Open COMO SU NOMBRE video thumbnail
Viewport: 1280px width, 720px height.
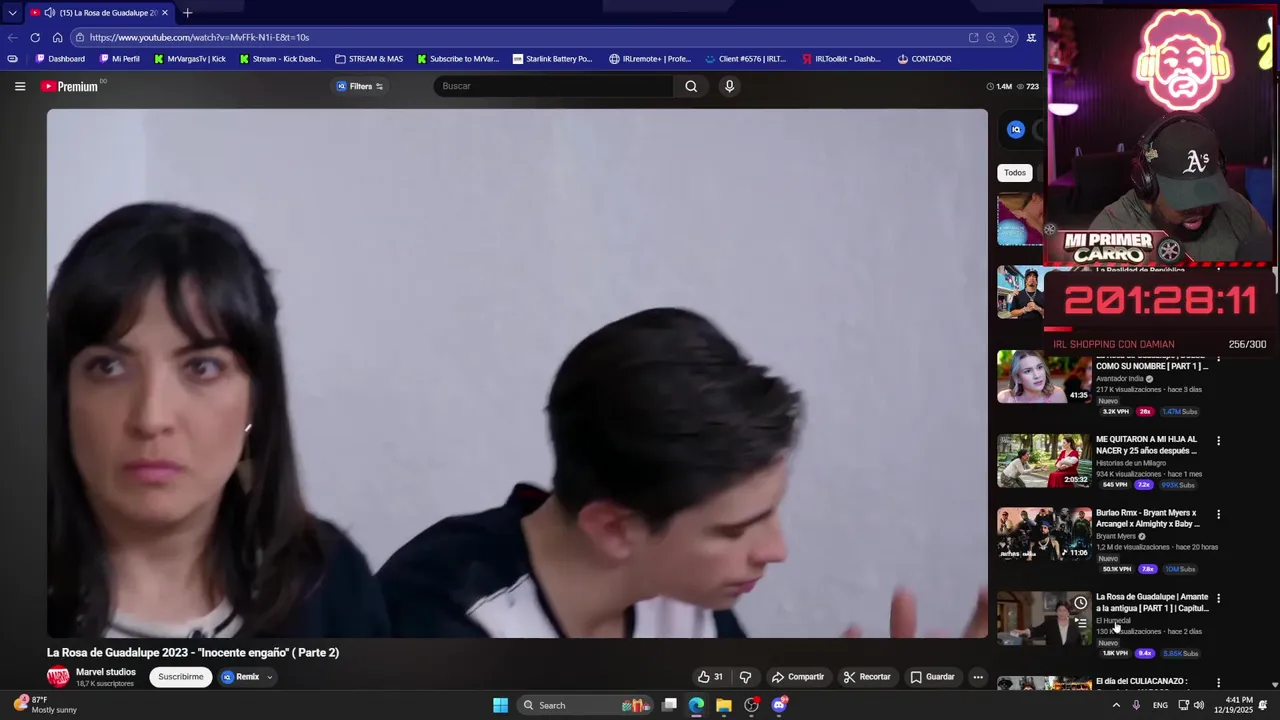pyautogui.click(x=1044, y=377)
